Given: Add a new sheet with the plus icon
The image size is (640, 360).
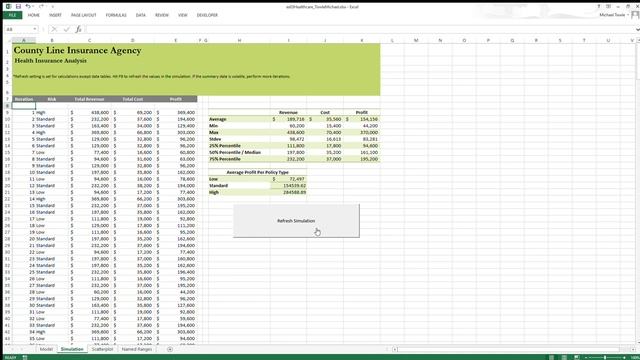Looking at the screenshot, I should [170, 349].
